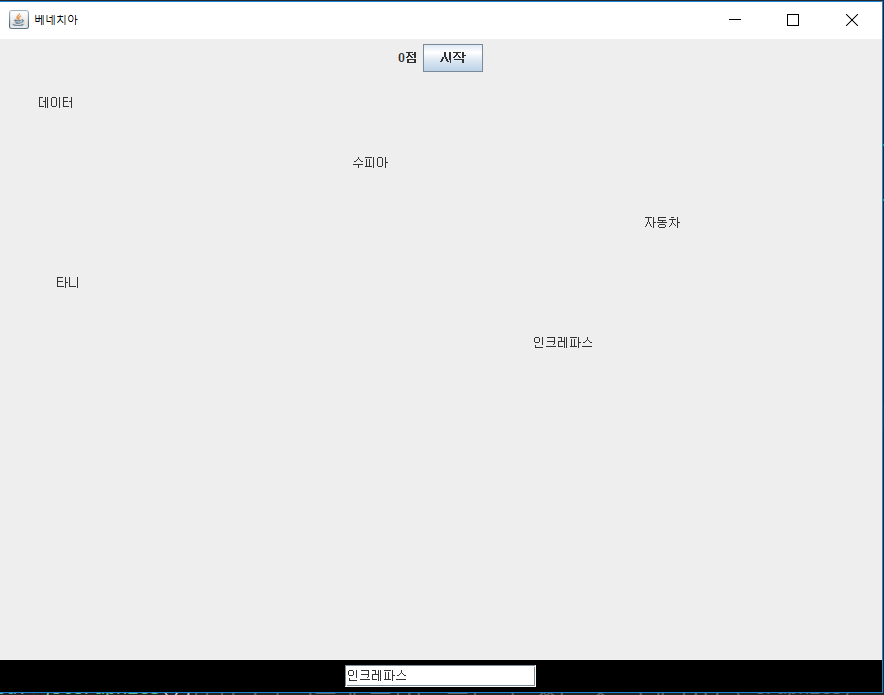Image resolution: width=884 pixels, height=695 pixels.
Task: Click the Java coffee cup title bar icon
Action: 17,19
